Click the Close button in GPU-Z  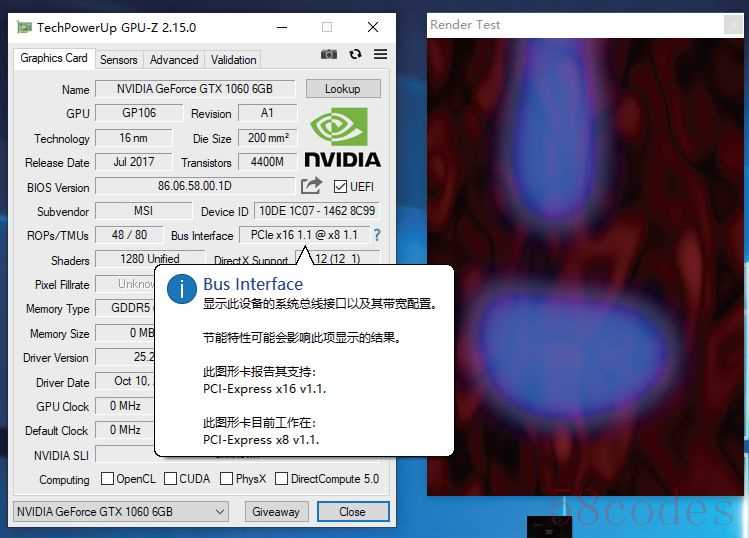tap(353, 512)
